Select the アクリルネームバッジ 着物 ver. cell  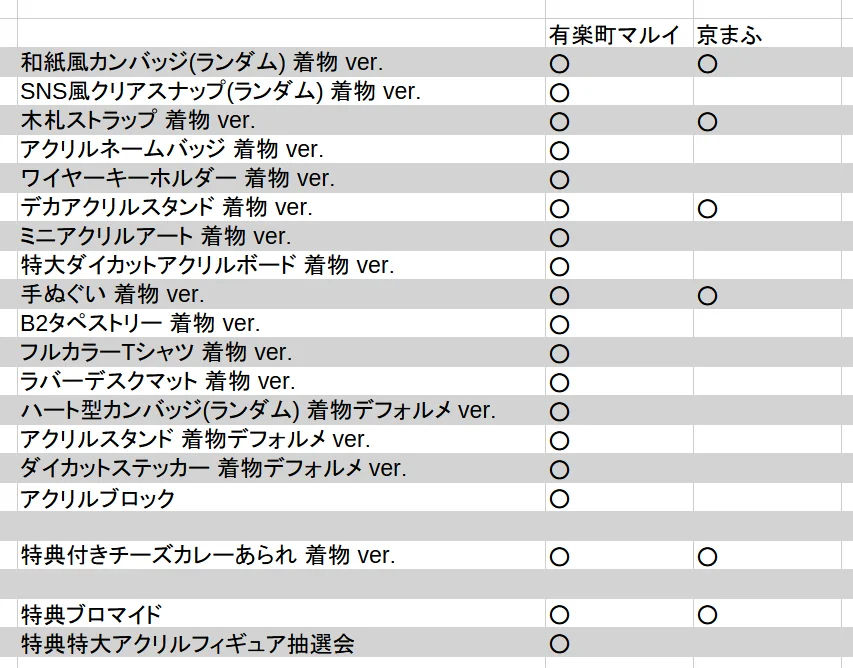pyautogui.click(x=281, y=149)
